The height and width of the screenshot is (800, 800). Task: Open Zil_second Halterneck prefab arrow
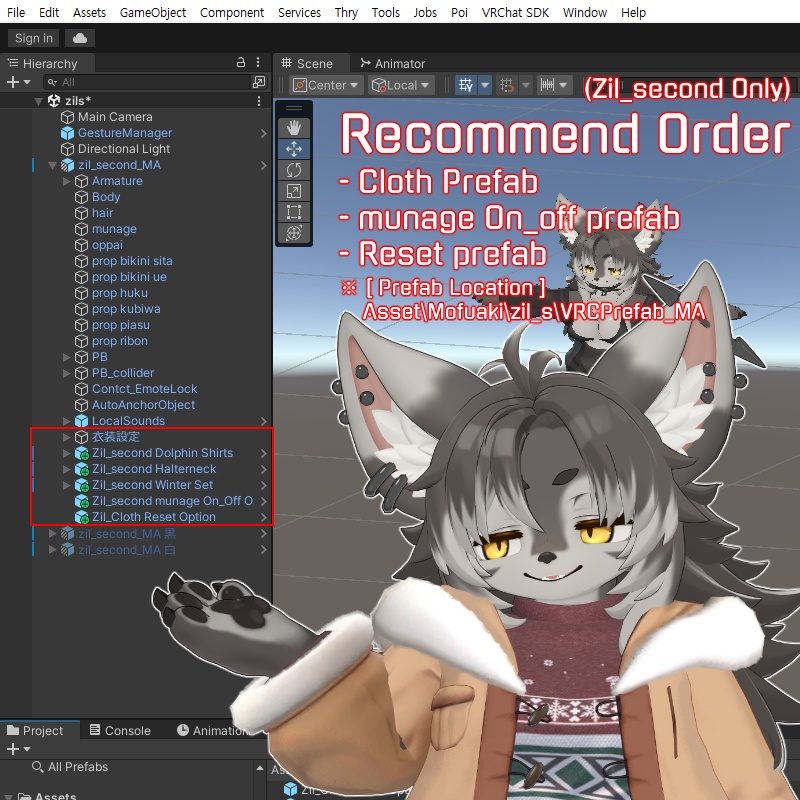point(264,469)
